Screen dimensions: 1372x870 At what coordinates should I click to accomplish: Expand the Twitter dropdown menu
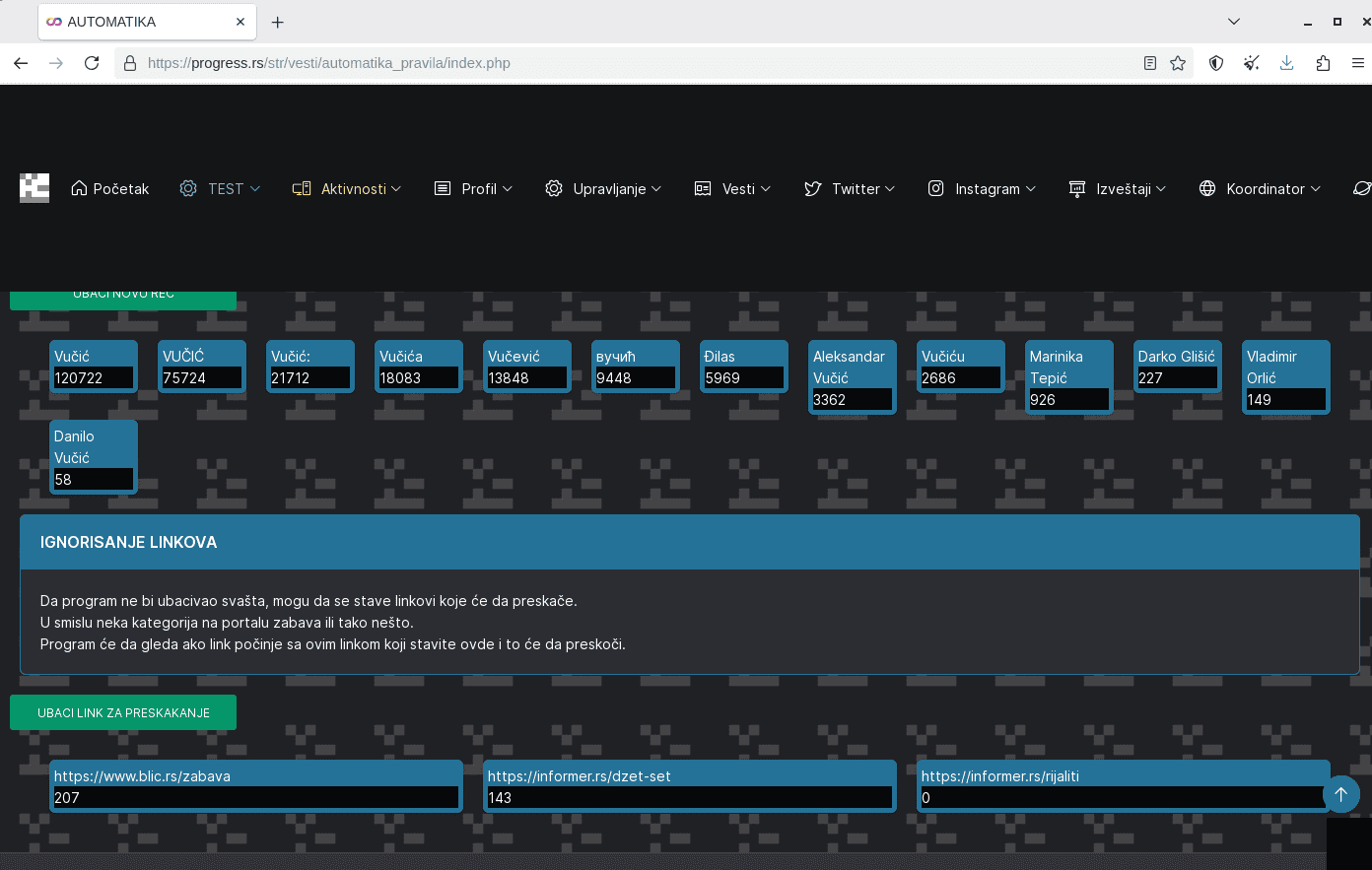tap(850, 188)
